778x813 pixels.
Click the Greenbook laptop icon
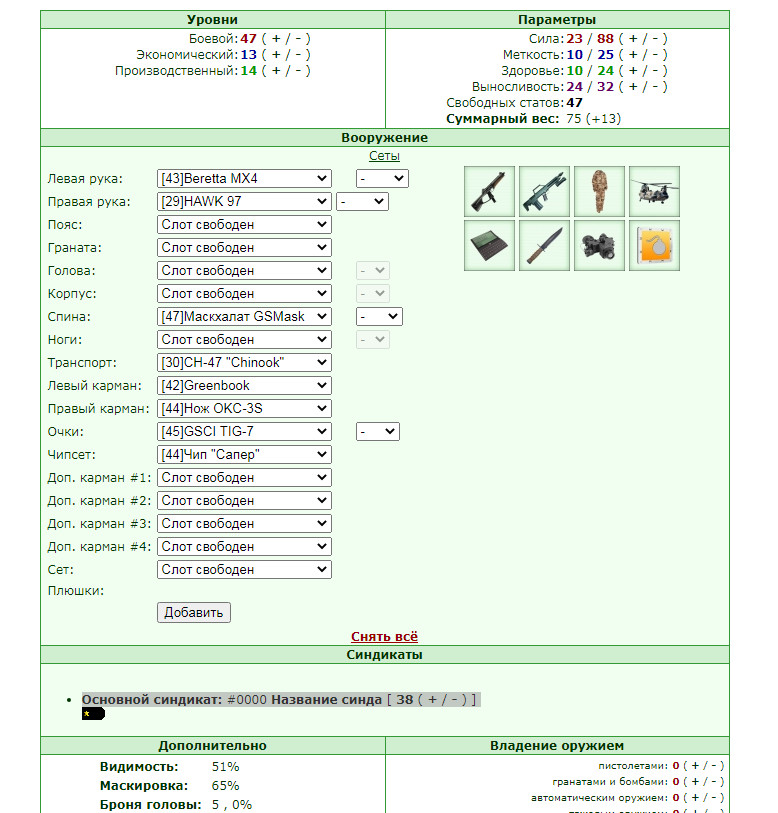point(489,245)
